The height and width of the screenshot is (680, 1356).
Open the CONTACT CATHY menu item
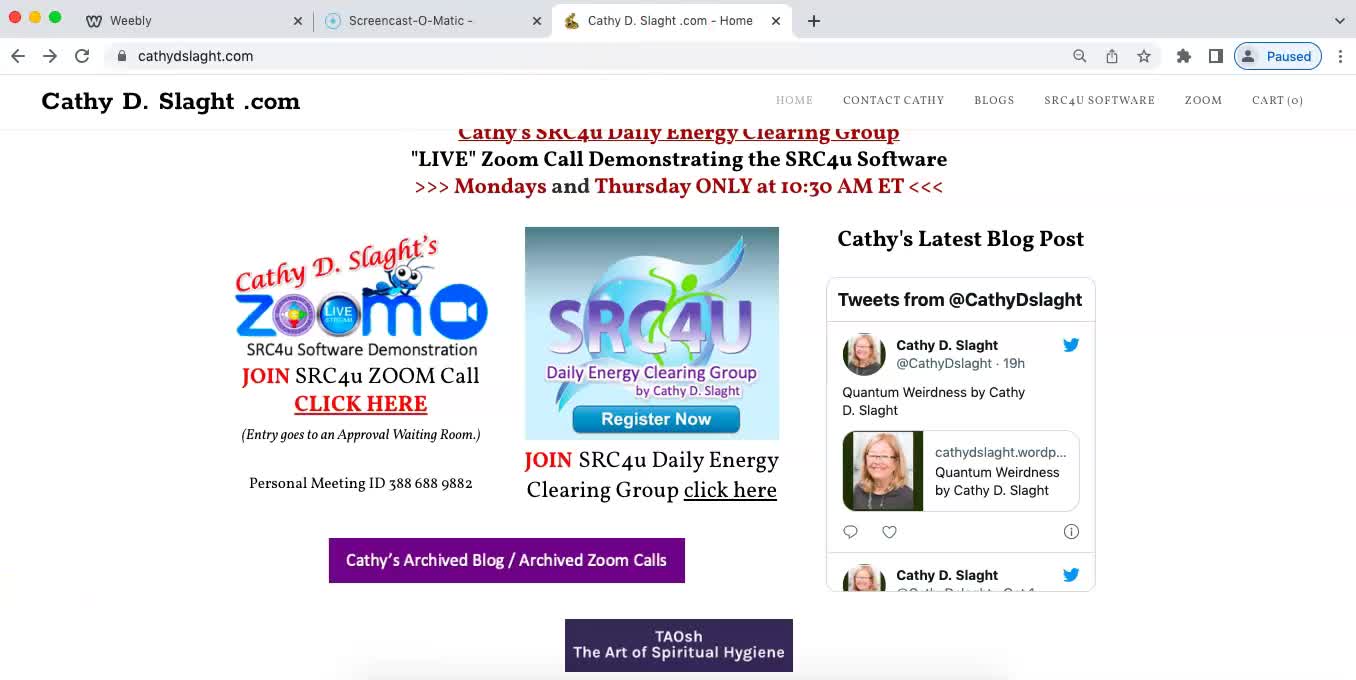pyautogui.click(x=893, y=100)
